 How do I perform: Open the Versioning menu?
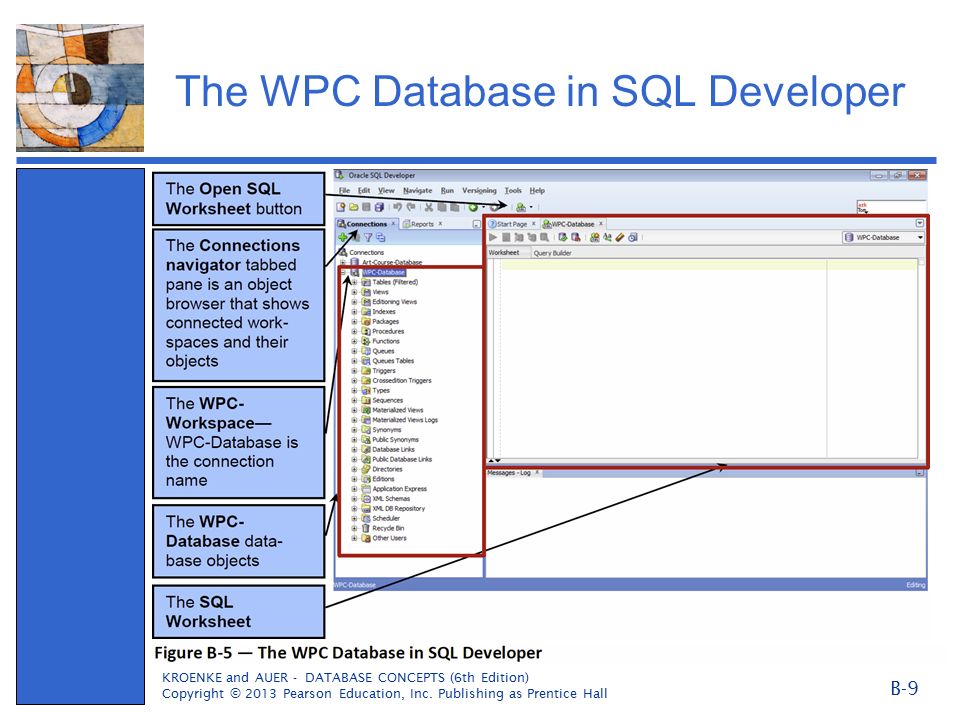(x=479, y=190)
